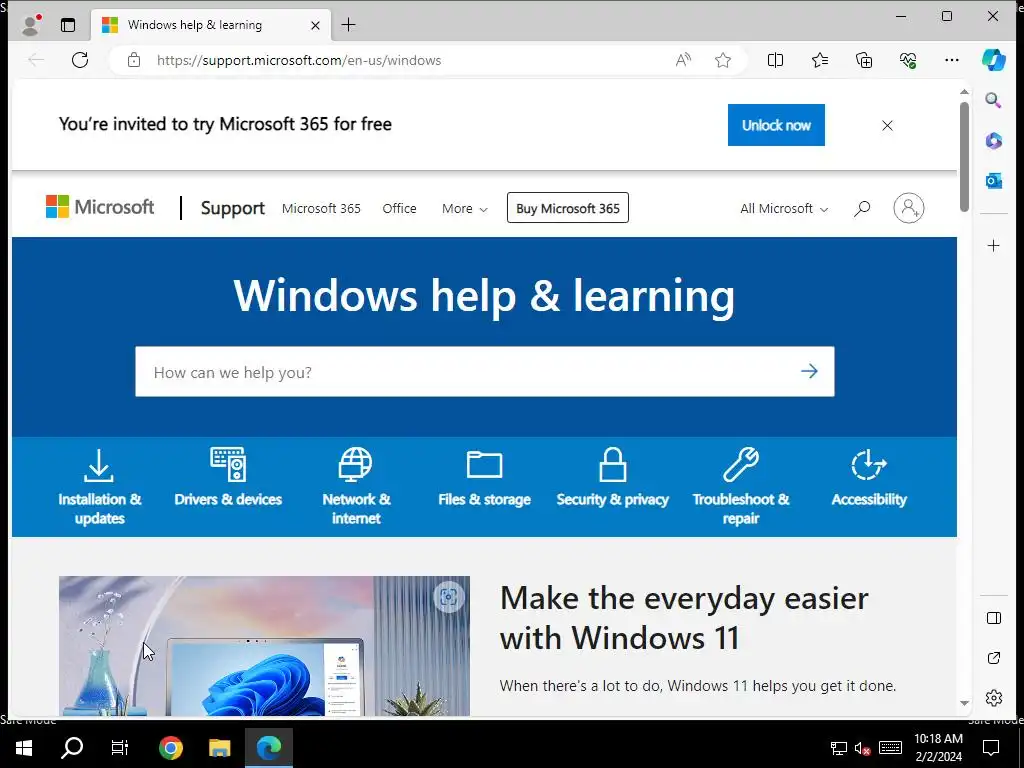Open sidebar Search tool
This screenshot has width=1024, height=768.
pyautogui.click(x=993, y=100)
